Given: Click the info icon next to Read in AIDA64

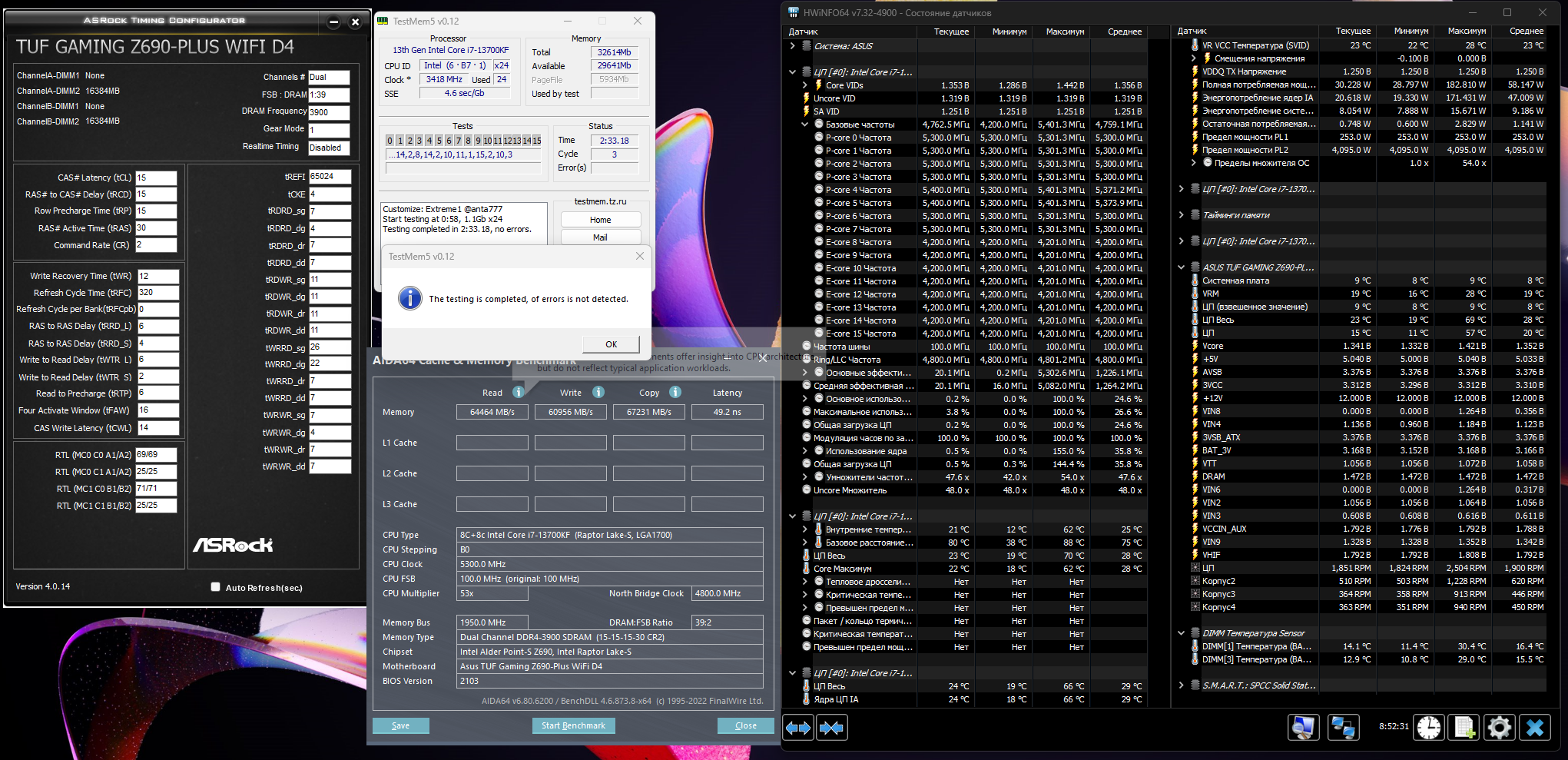Looking at the screenshot, I should point(519,392).
